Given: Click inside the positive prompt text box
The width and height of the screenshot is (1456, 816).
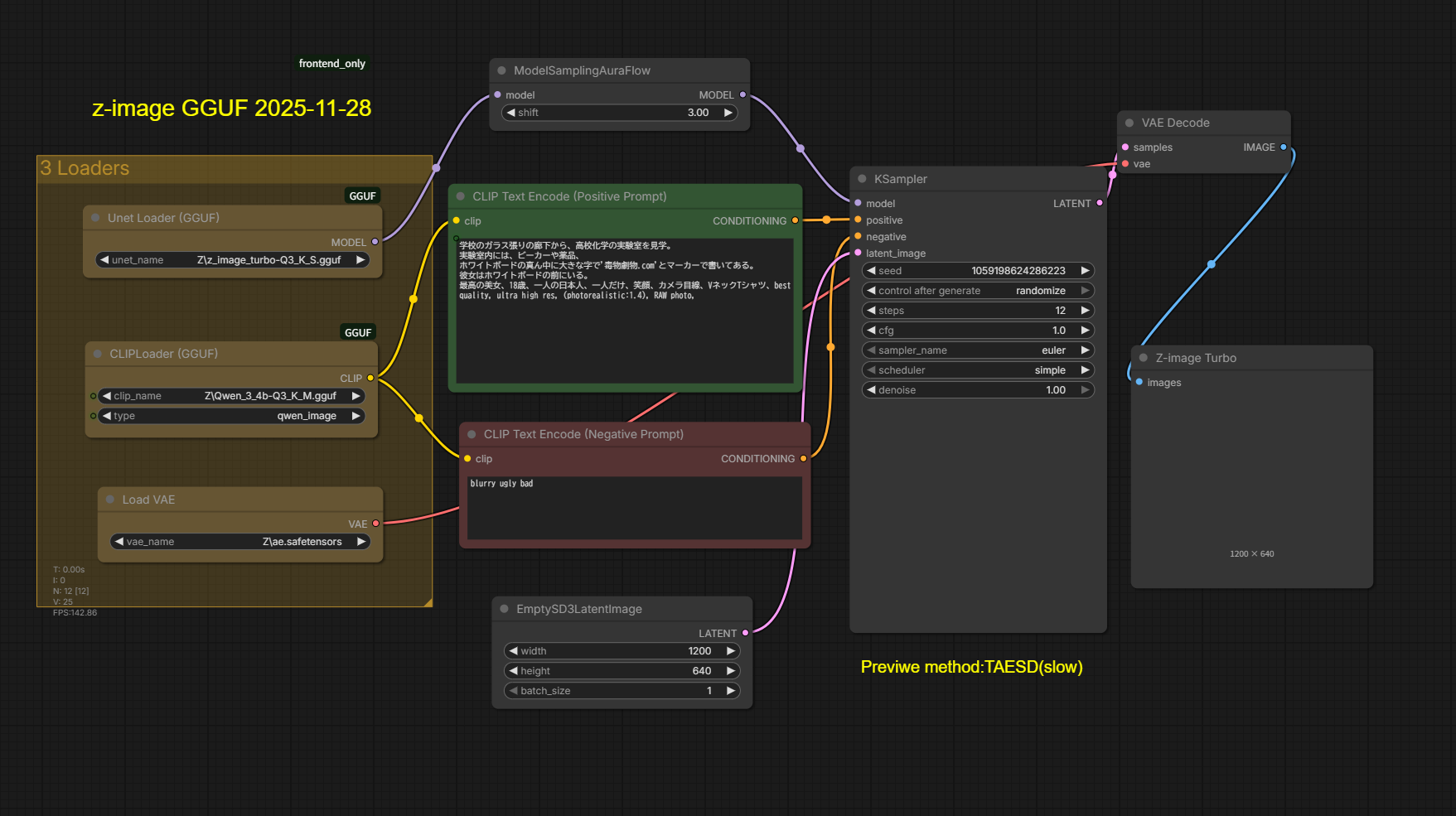Looking at the screenshot, I should [625, 331].
